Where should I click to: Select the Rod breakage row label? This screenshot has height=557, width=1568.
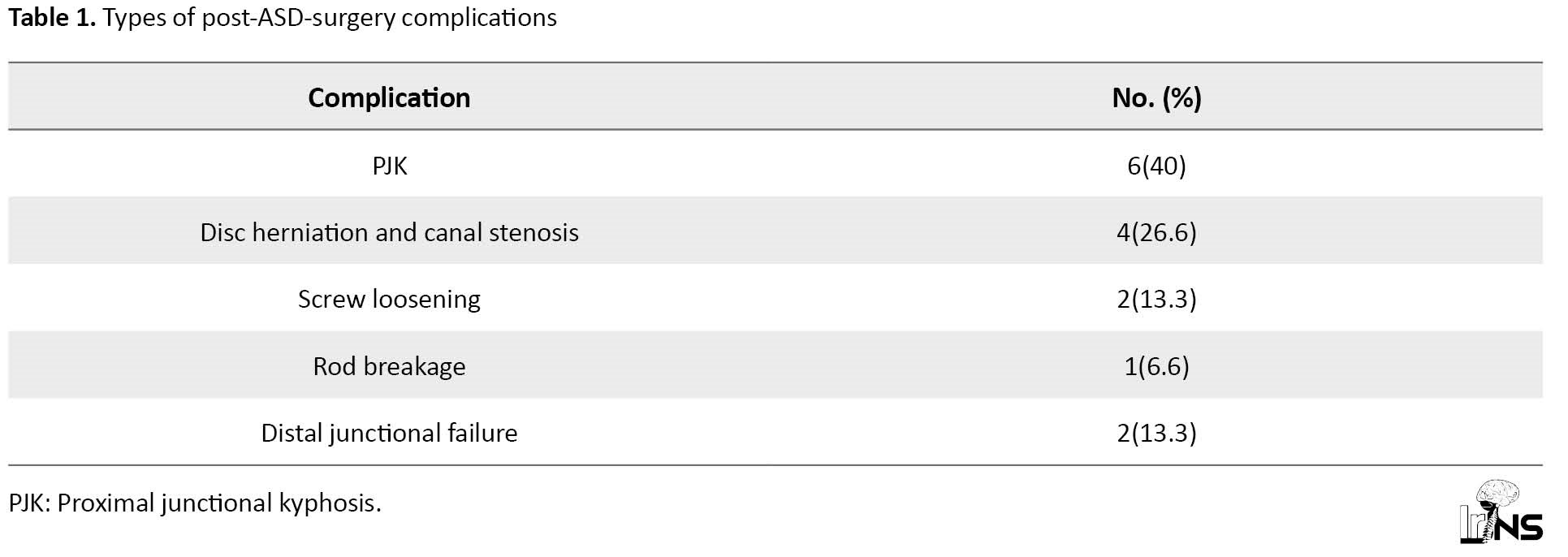click(389, 366)
